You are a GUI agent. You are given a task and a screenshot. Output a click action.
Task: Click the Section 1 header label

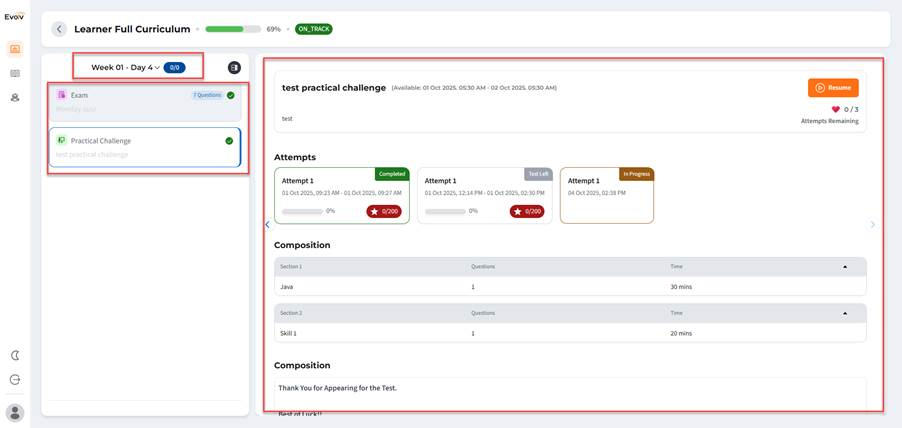pyautogui.click(x=291, y=267)
